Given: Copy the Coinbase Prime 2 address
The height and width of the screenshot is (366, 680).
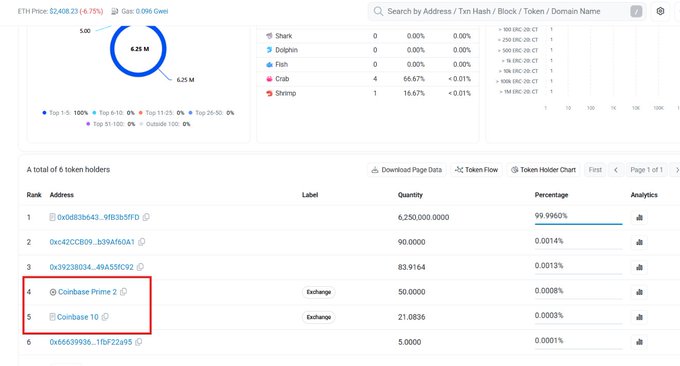Looking at the screenshot, I should 124,292.
